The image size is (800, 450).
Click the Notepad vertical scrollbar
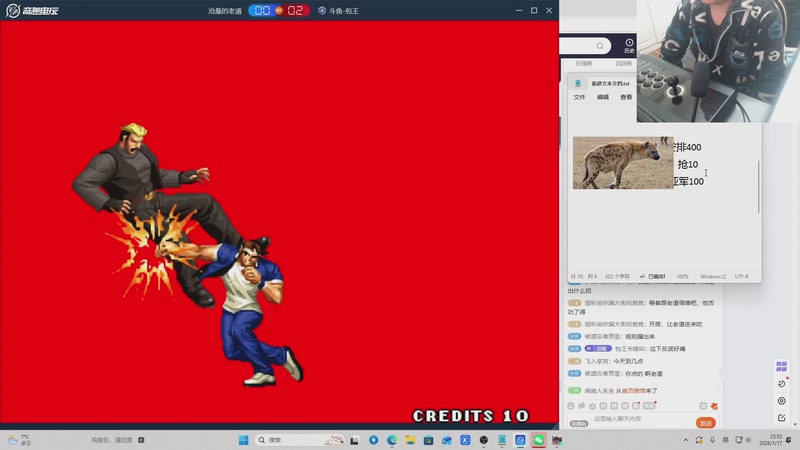pyautogui.click(x=758, y=187)
